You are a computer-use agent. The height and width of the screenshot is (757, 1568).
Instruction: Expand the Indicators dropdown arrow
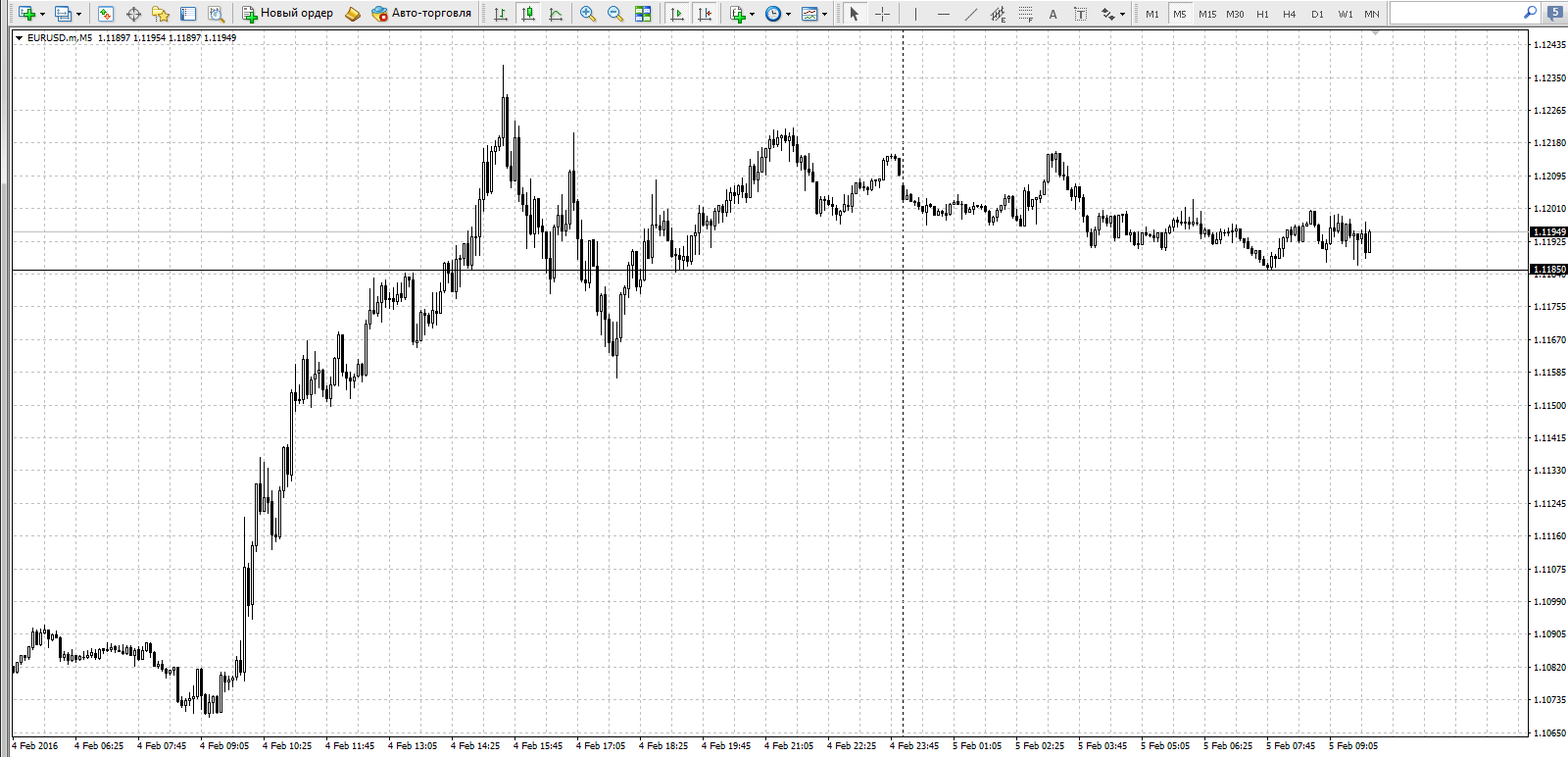click(753, 14)
